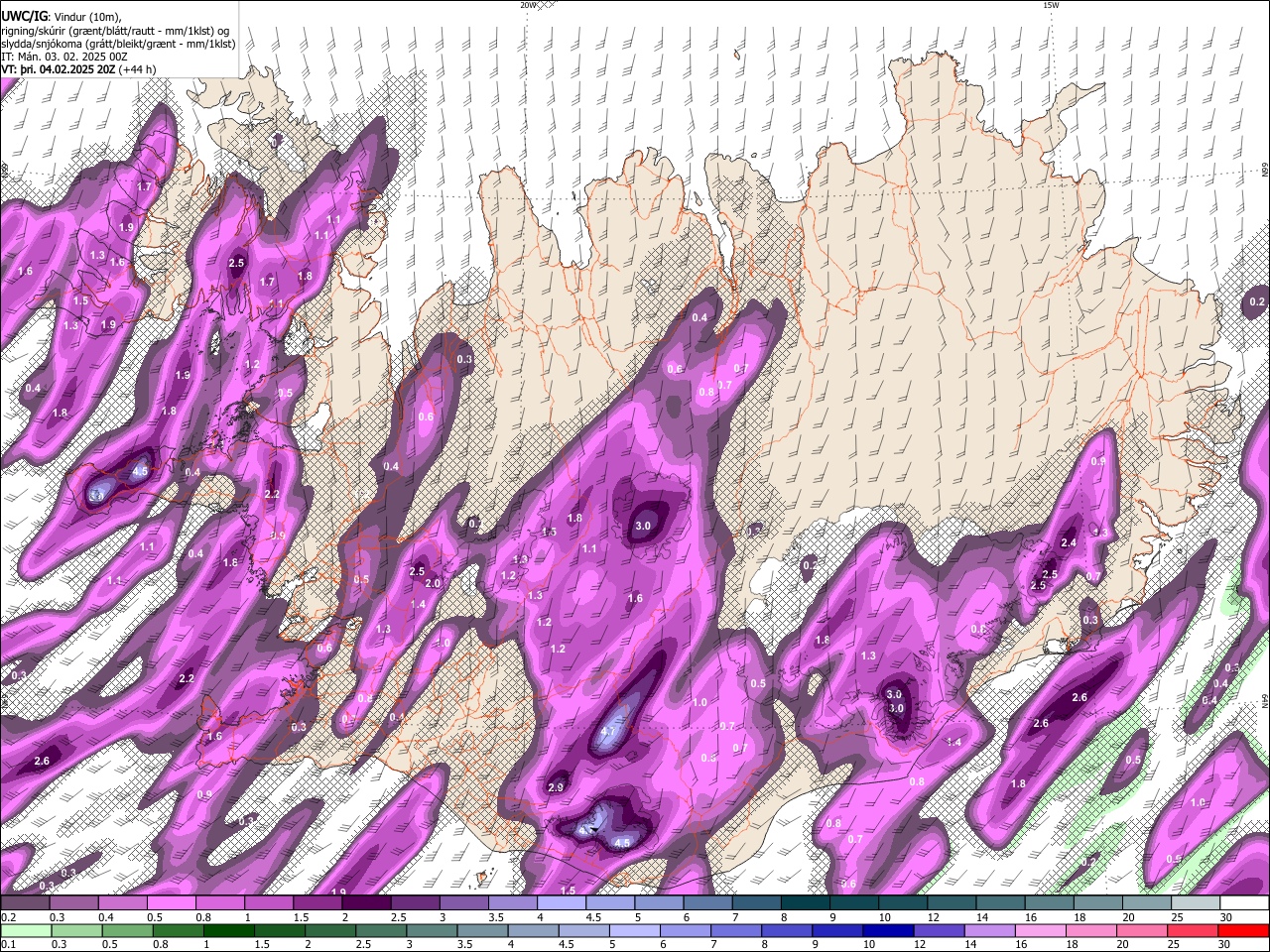Click the '0.2' label in the upper legend
1270x952 pixels.
point(8,917)
